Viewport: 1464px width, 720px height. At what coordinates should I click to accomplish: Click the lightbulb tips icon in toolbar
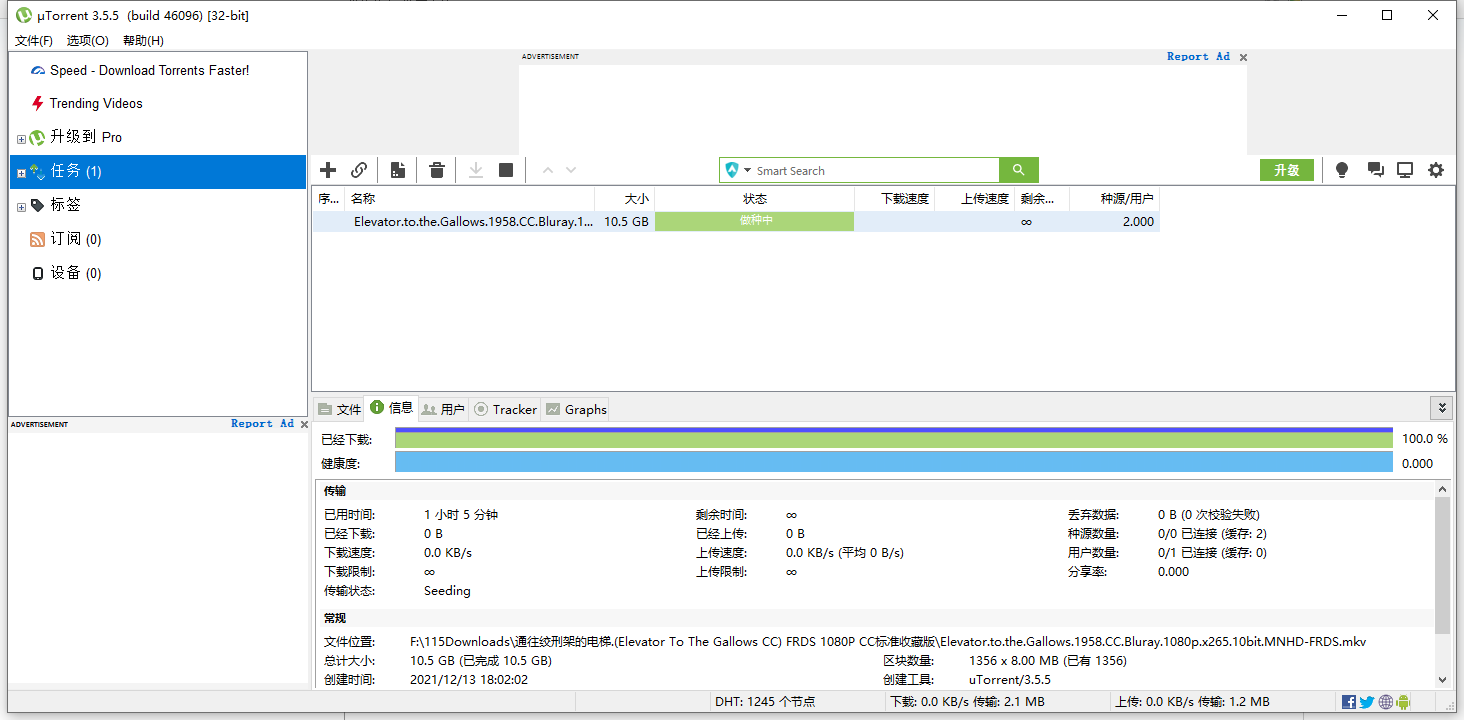pyautogui.click(x=1342, y=170)
